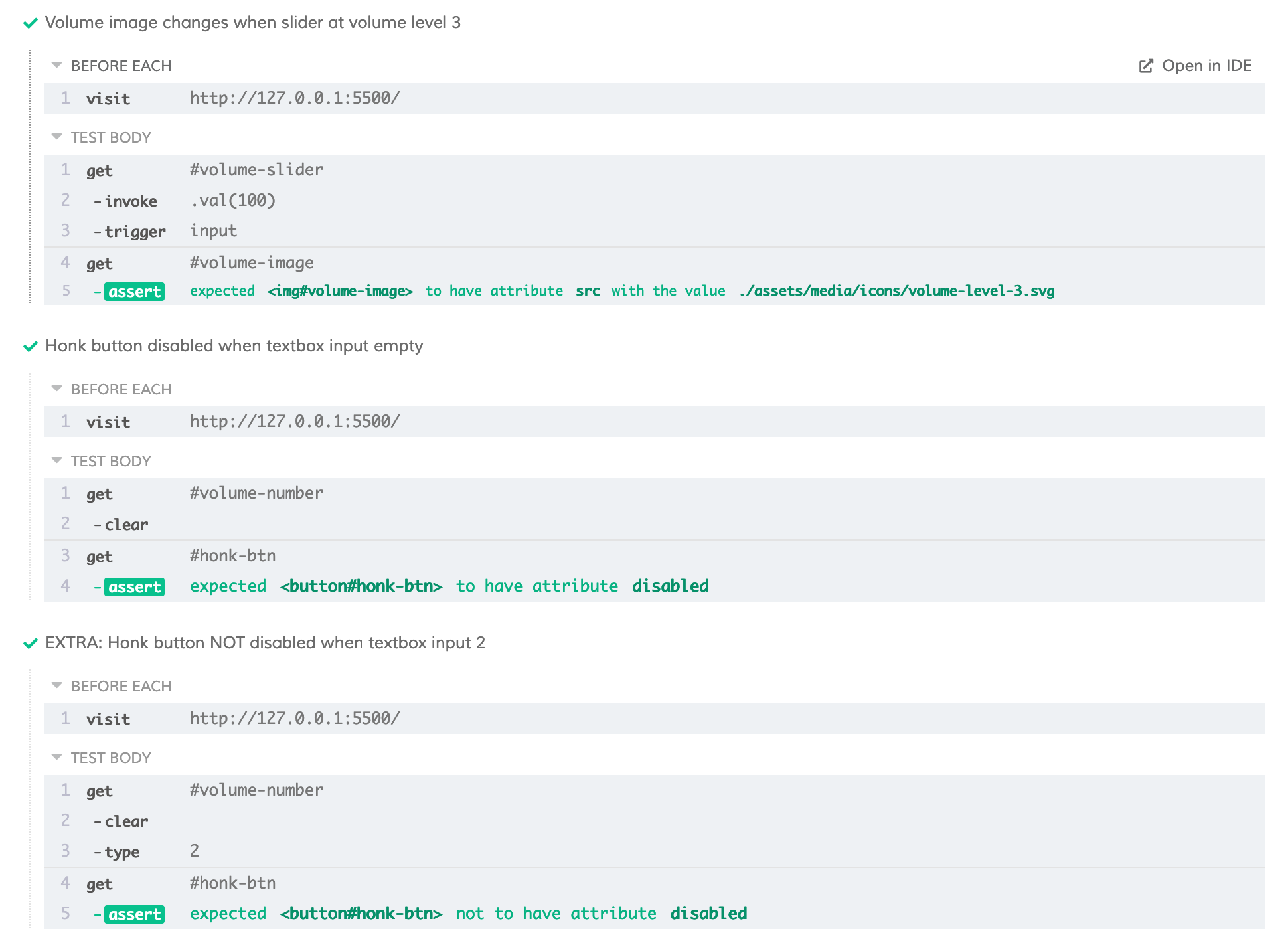This screenshot has width=1288, height=951.
Task: Click the Open in IDE icon
Action: point(1146,66)
